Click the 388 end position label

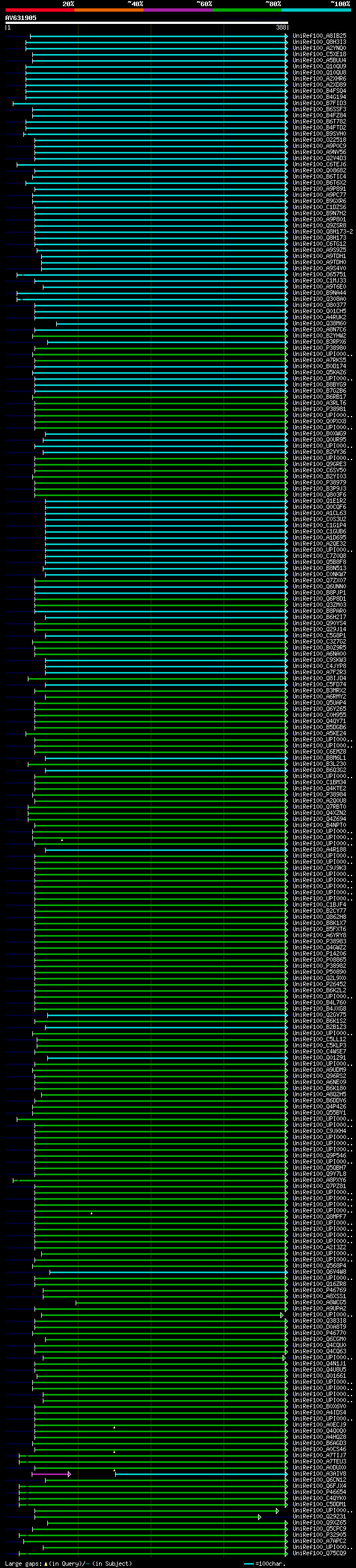pyautogui.click(x=280, y=27)
